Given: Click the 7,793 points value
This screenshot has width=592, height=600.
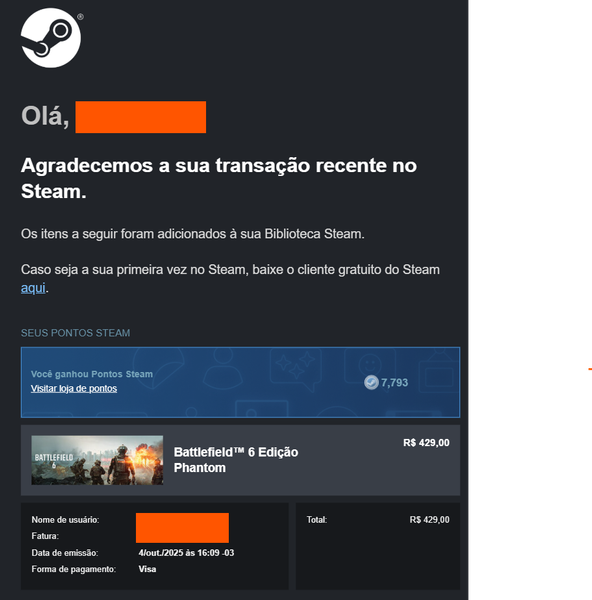Looking at the screenshot, I should coord(395,382).
